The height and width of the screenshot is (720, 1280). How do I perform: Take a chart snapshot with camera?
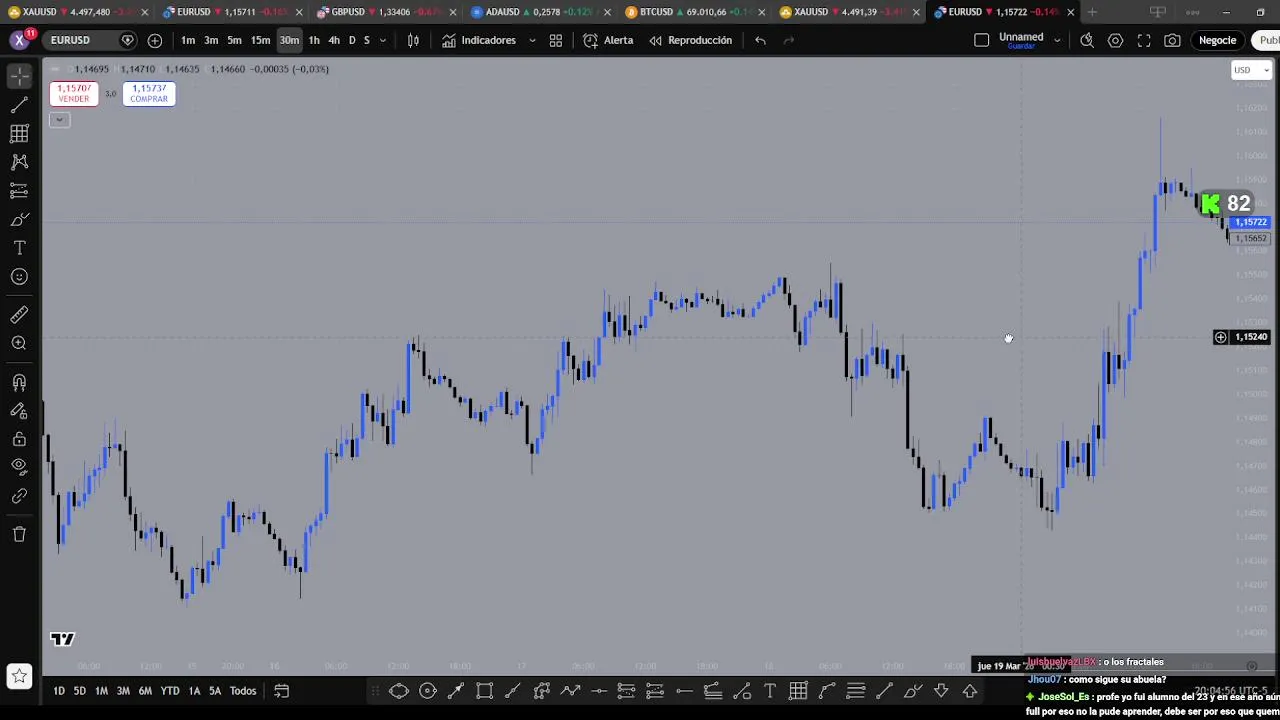(1172, 40)
